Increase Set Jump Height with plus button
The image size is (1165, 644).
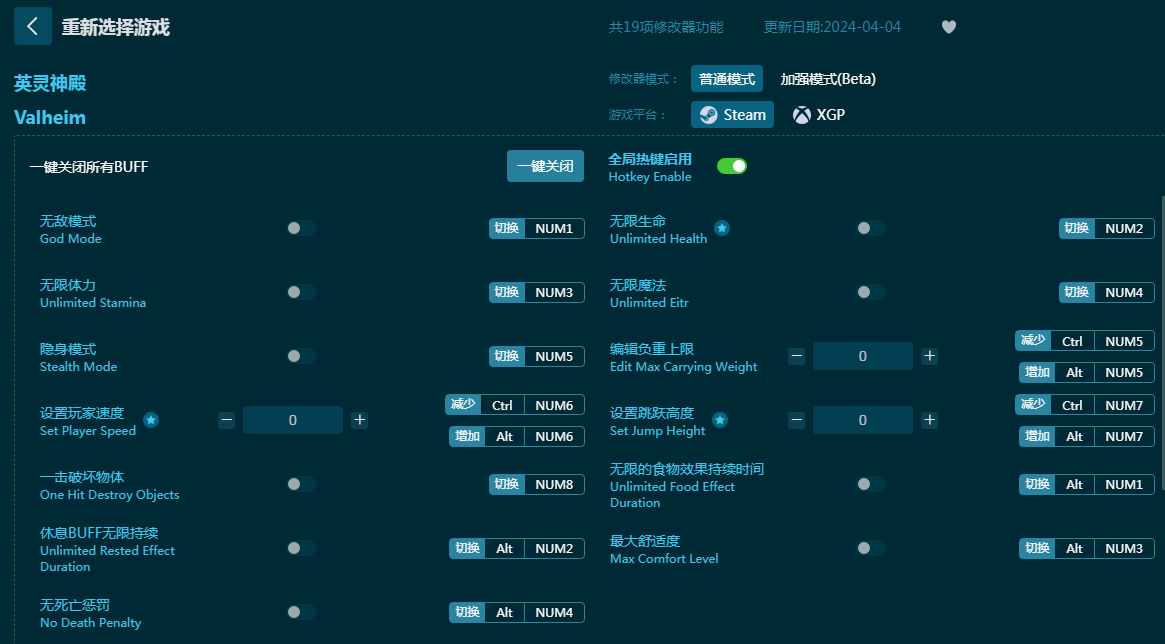pos(929,420)
